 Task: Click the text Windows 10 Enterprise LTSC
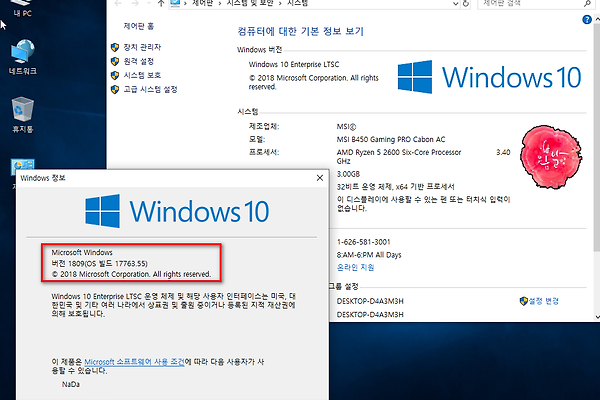[x=294, y=64]
